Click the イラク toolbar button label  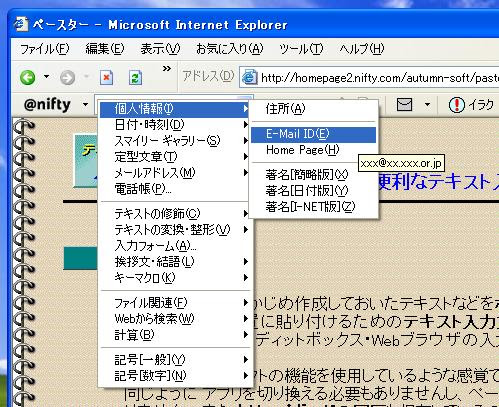pos(481,105)
